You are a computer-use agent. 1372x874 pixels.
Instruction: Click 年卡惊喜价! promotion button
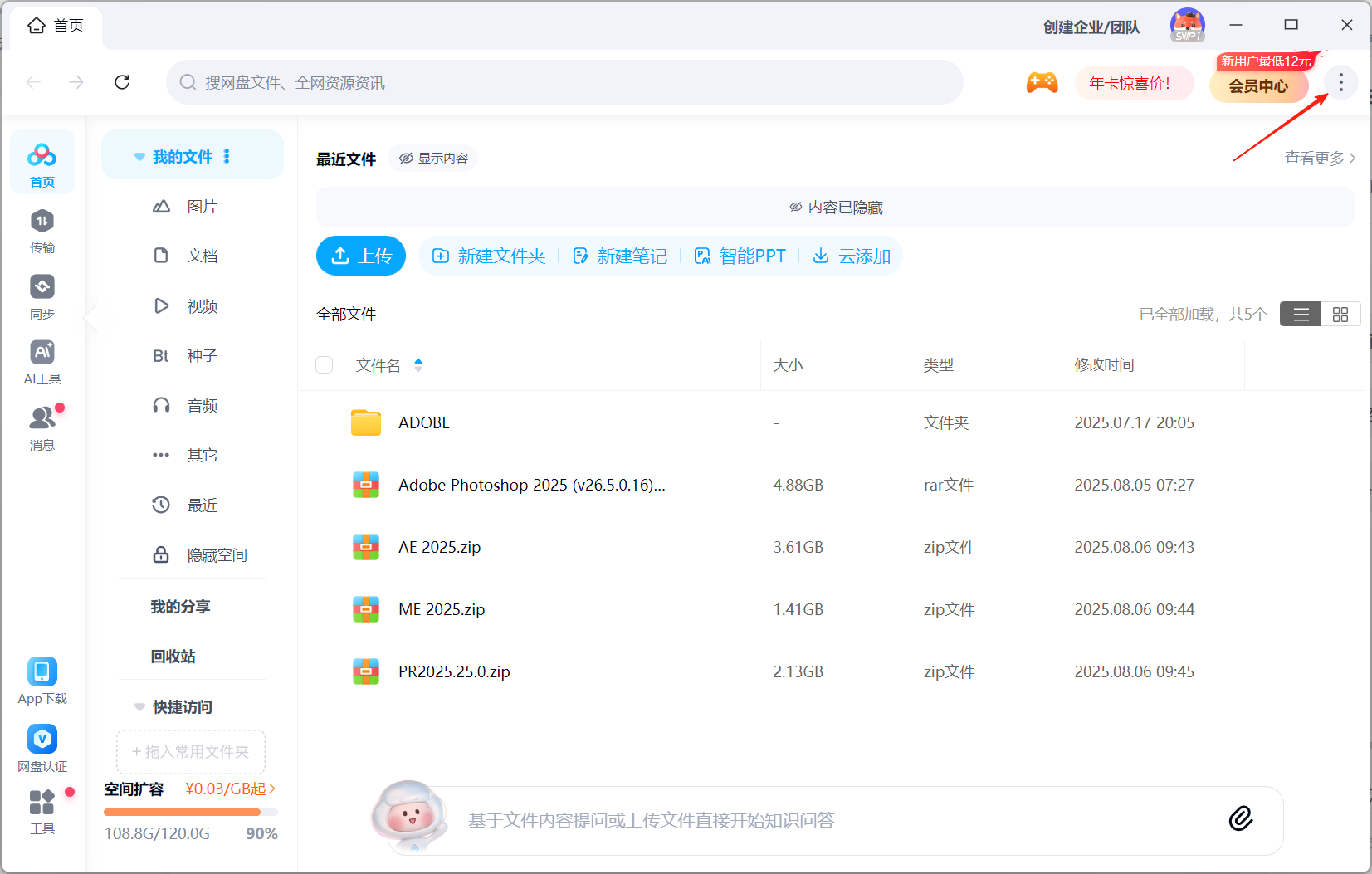tap(1134, 83)
